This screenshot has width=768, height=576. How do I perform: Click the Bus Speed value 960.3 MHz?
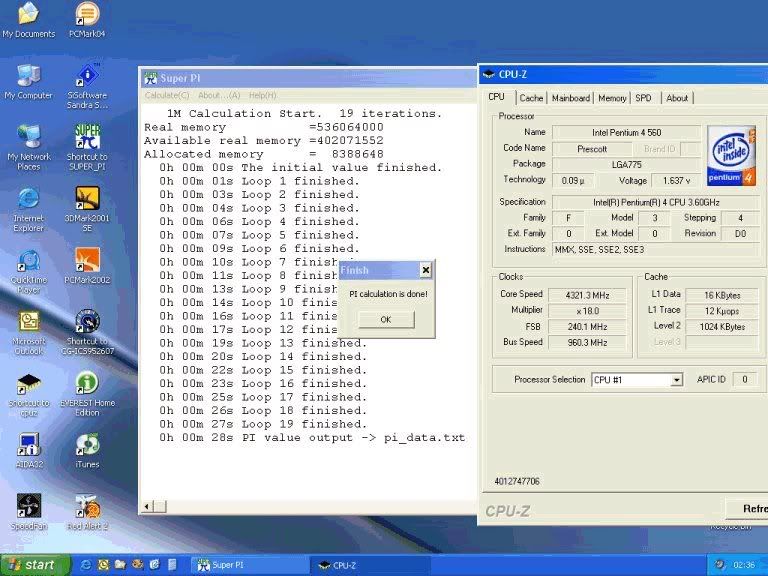pos(587,342)
